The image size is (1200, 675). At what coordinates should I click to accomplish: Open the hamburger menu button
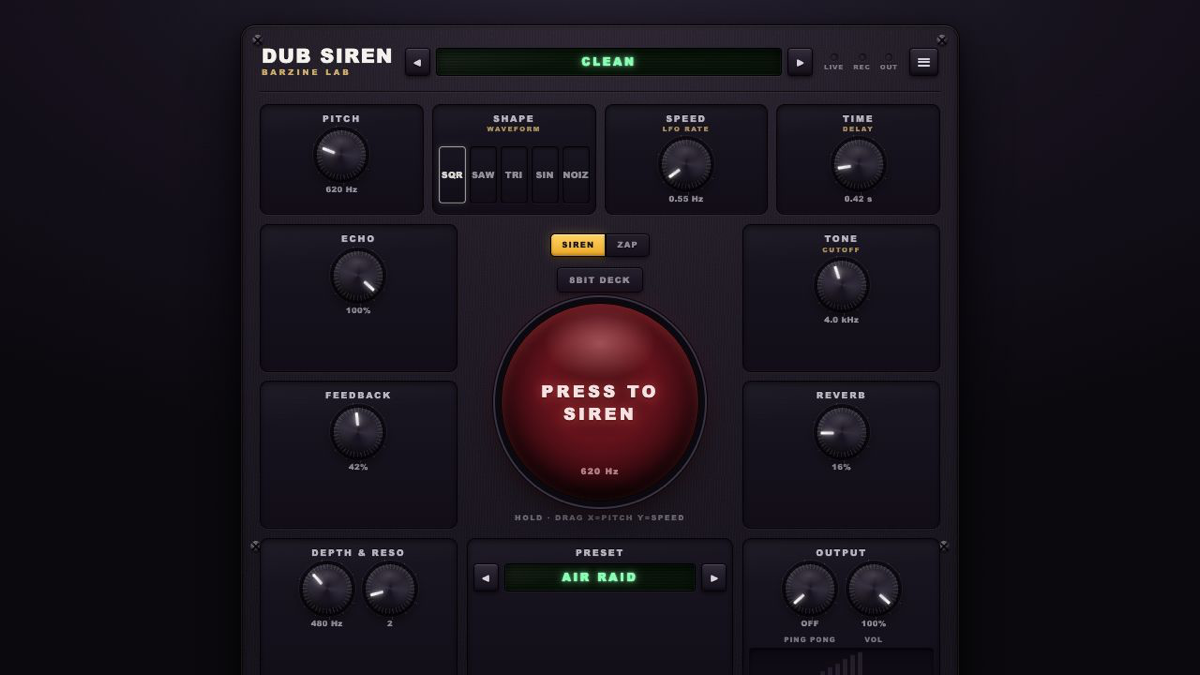pyautogui.click(x=923, y=62)
